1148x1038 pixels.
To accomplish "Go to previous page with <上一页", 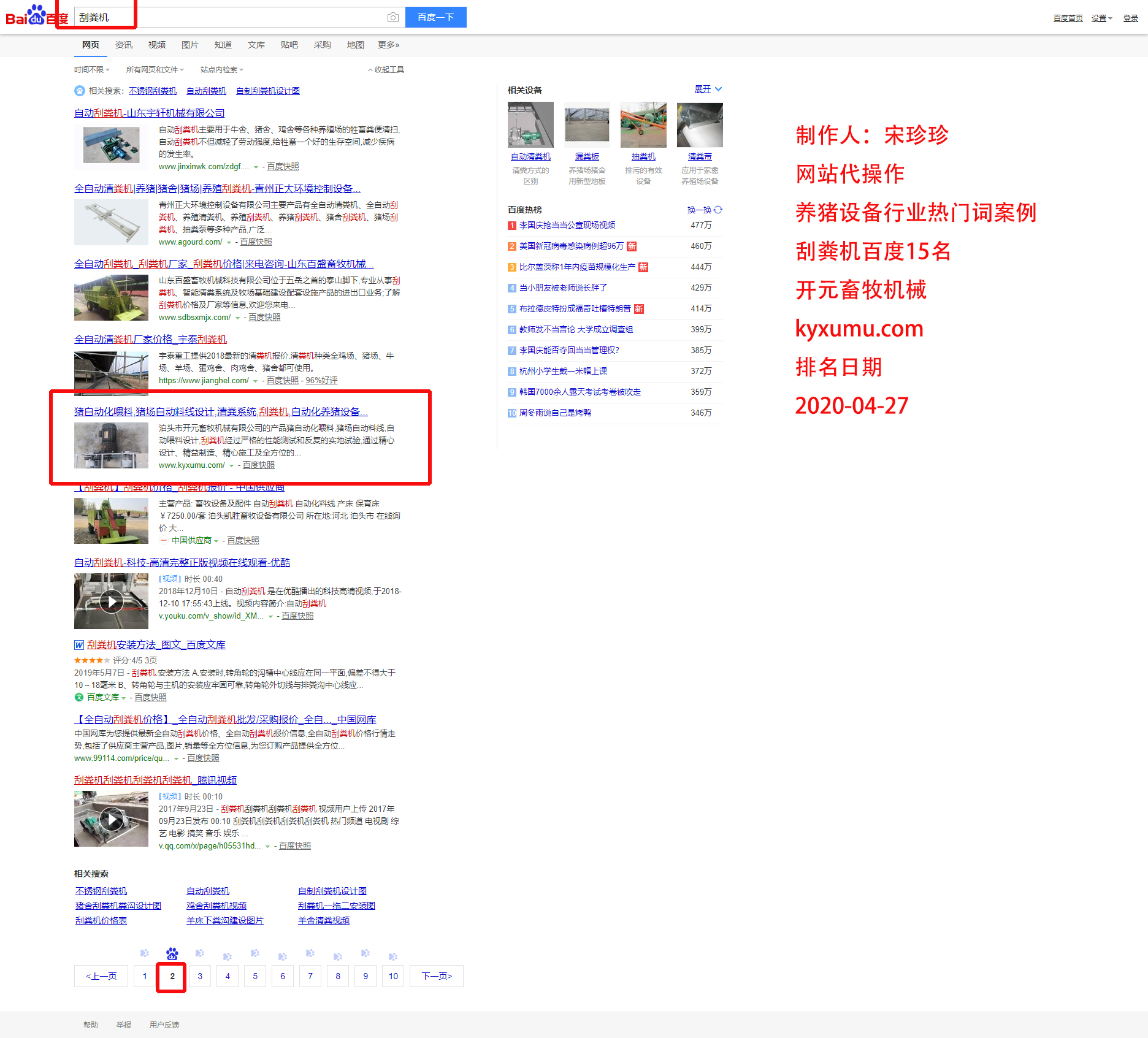I will [x=101, y=976].
